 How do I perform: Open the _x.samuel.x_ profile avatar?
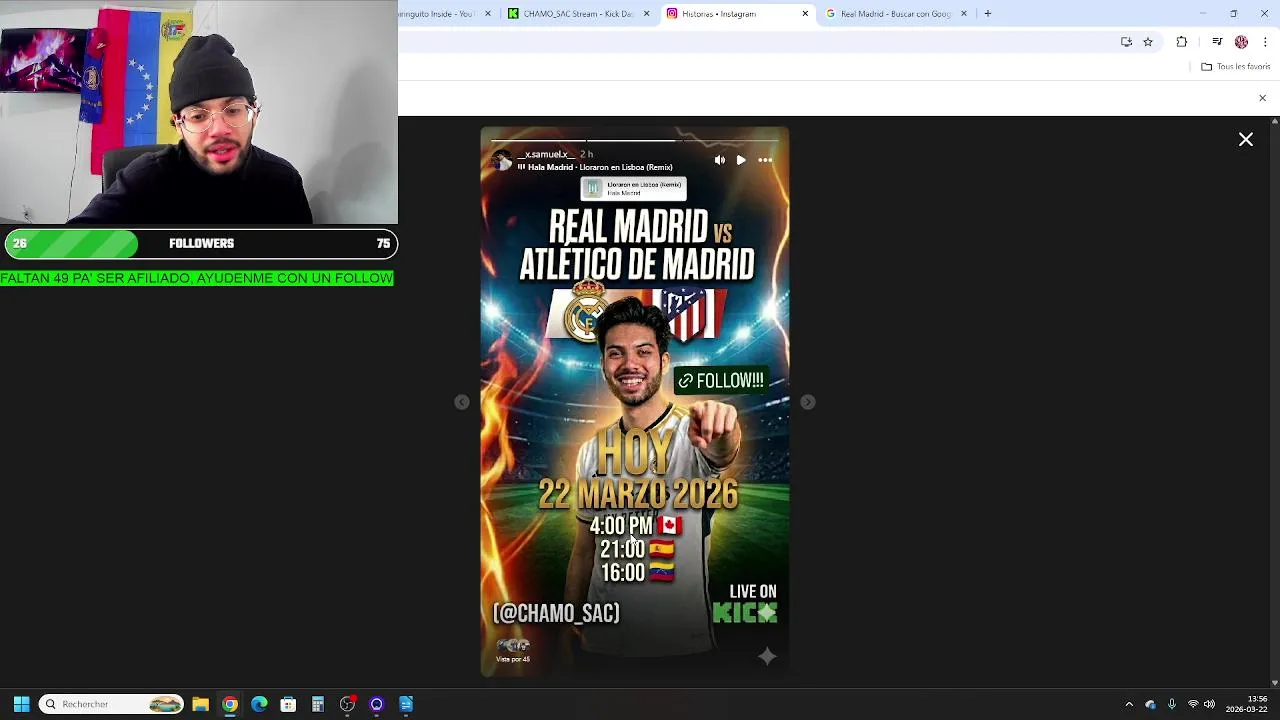pyautogui.click(x=502, y=160)
